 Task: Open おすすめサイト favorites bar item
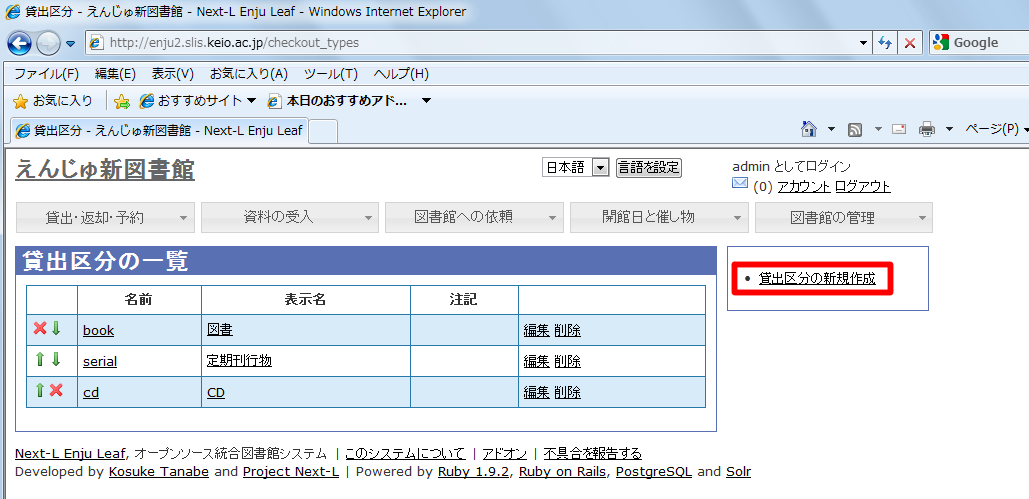198,101
